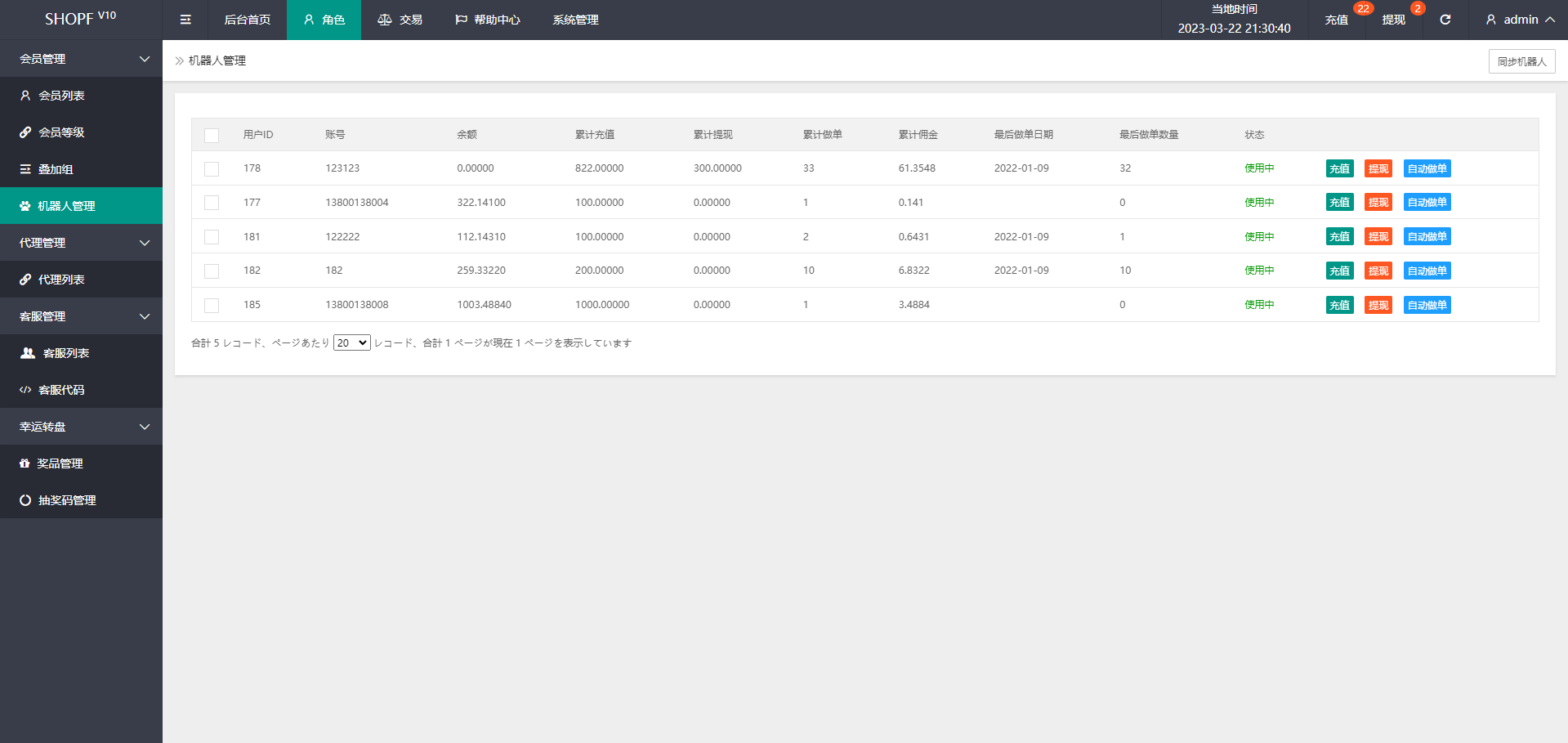Open the records-per-page dropdown showing 20
The image size is (1568, 743).
click(351, 343)
